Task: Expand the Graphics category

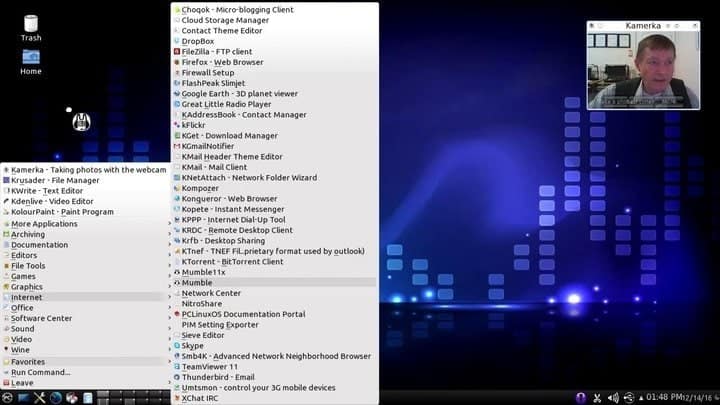Action: 85,287
